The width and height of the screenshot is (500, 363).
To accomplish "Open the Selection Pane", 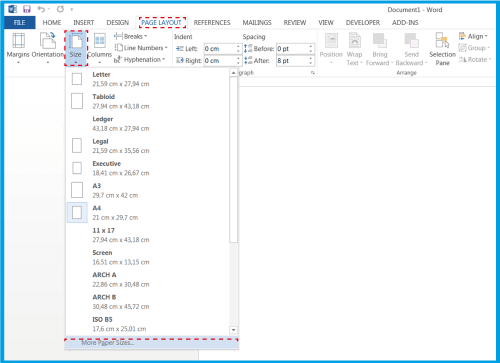I will [442, 49].
